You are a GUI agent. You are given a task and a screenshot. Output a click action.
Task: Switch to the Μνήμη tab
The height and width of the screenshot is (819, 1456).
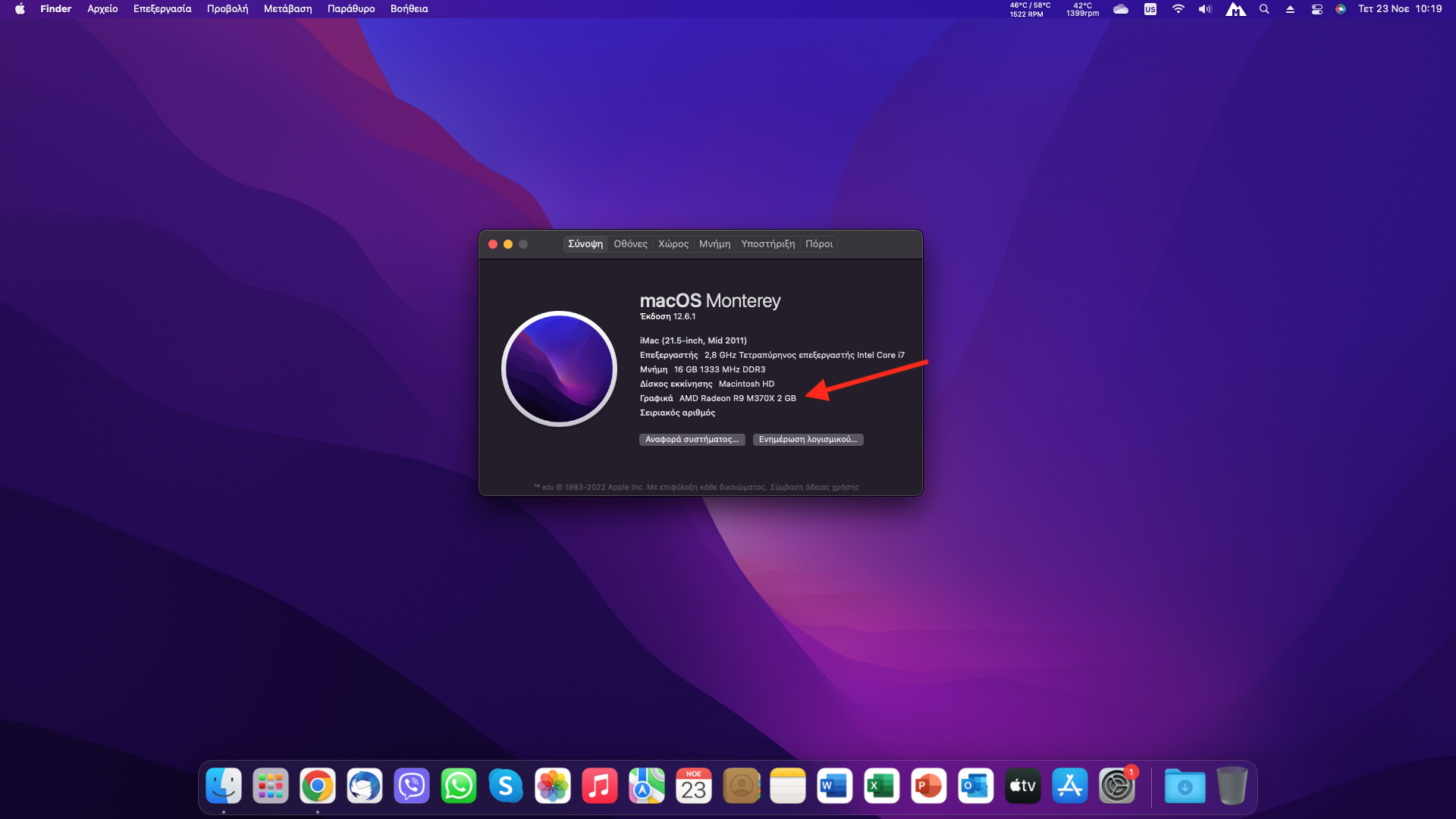[x=714, y=244]
